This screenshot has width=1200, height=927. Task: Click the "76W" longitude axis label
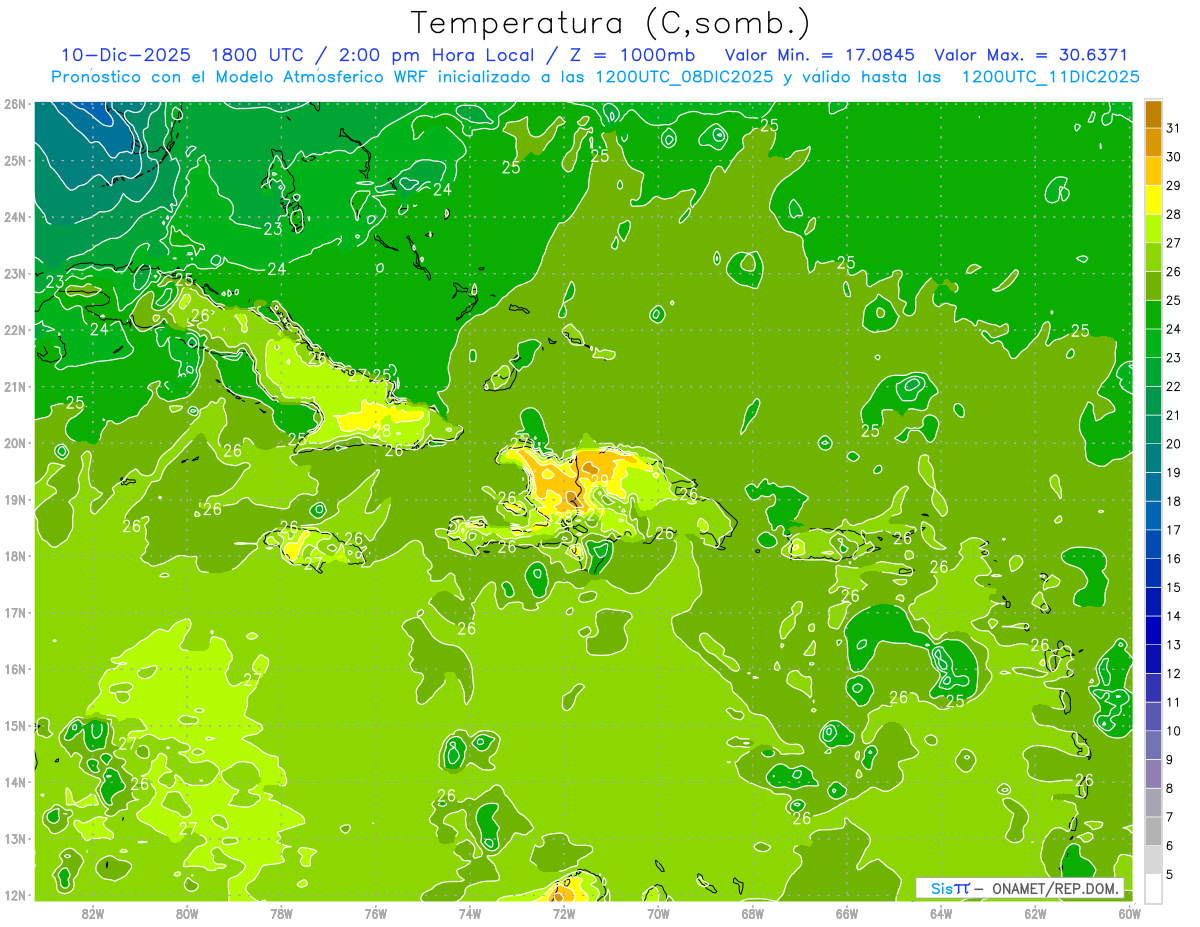[x=375, y=913]
